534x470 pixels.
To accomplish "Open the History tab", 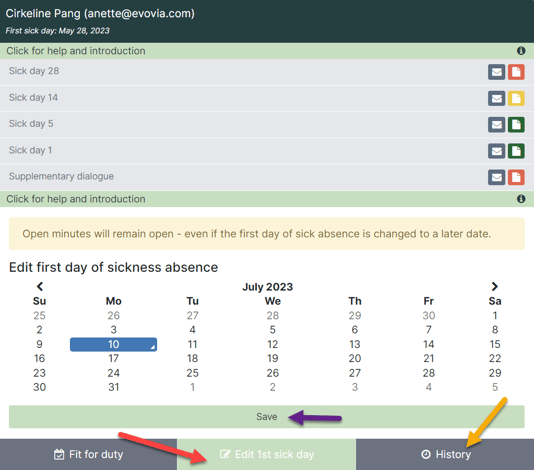I will 445,454.
